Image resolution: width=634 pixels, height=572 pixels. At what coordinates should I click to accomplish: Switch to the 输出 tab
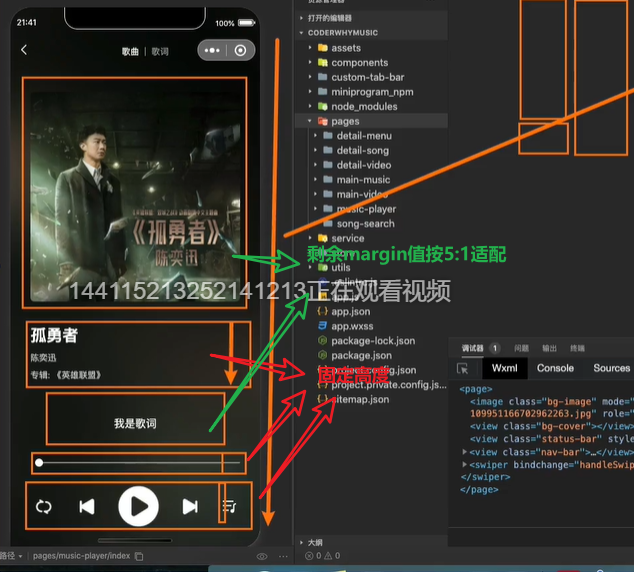pos(549,348)
